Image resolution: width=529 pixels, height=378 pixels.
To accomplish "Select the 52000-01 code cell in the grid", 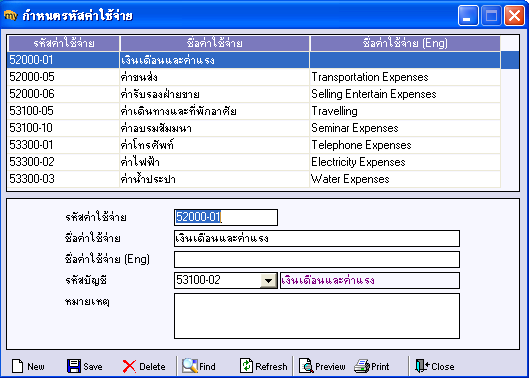I will click(63, 60).
